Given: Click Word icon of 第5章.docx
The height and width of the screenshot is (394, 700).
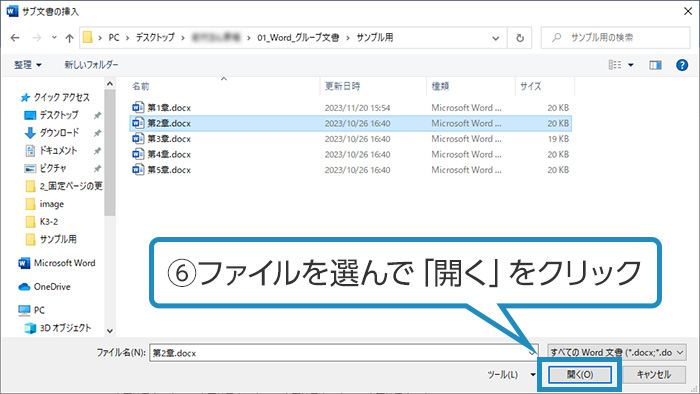Looking at the screenshot, I should (138, 170).
